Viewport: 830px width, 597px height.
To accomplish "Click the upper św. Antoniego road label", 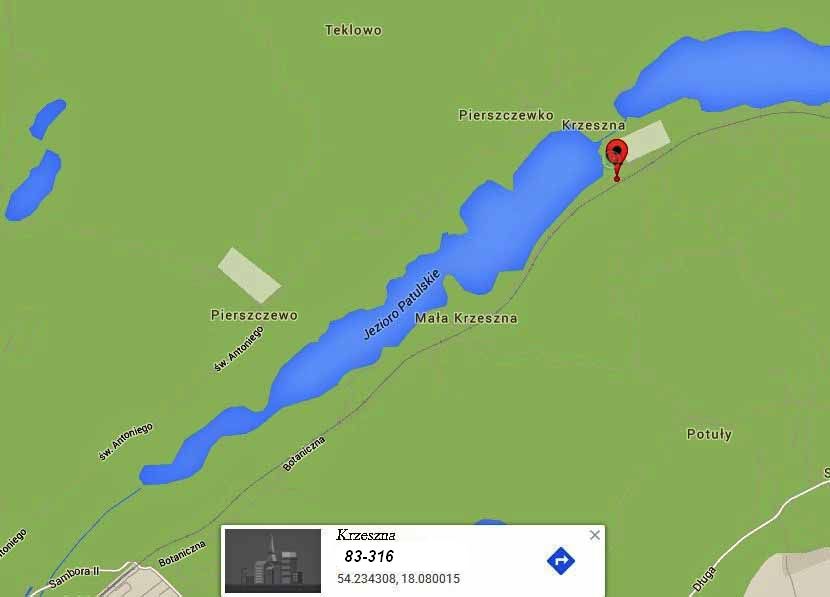I will (x=238, y=349).
